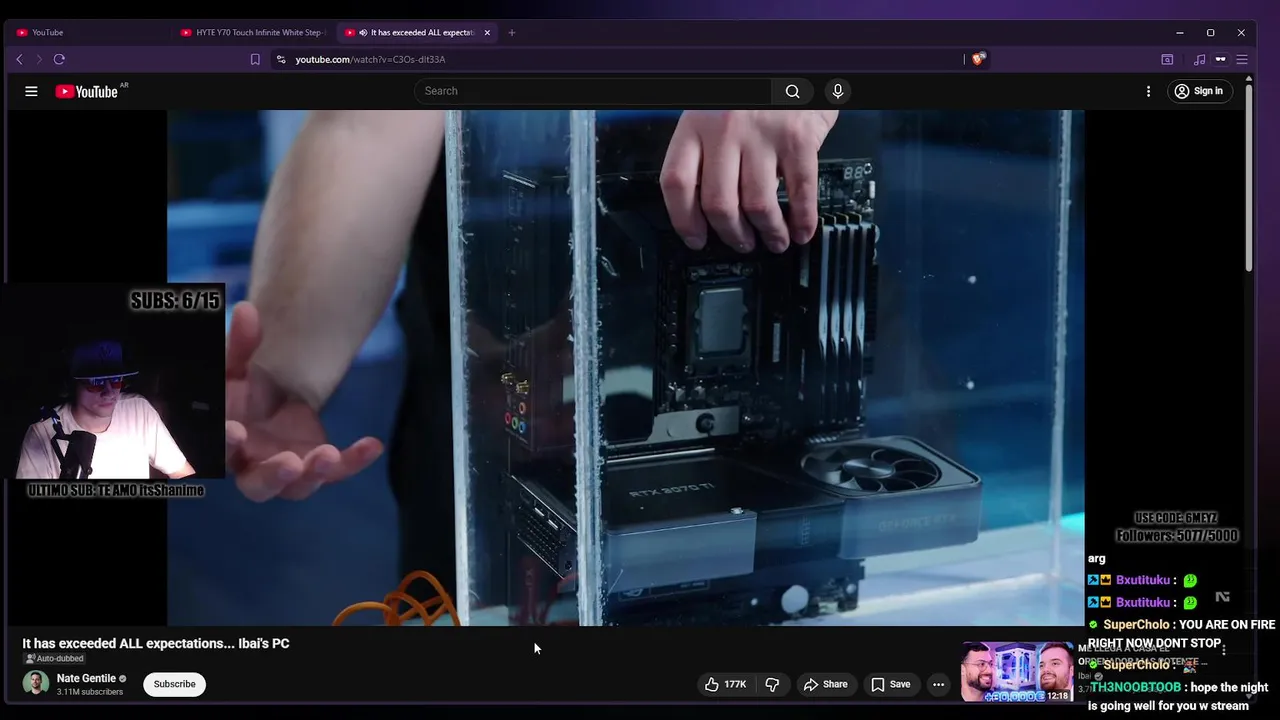The height and width of the screenshot is (720, 1280).
Task: Switch to the HYTE Y70 Touch tab
Action: click(254, 33)
